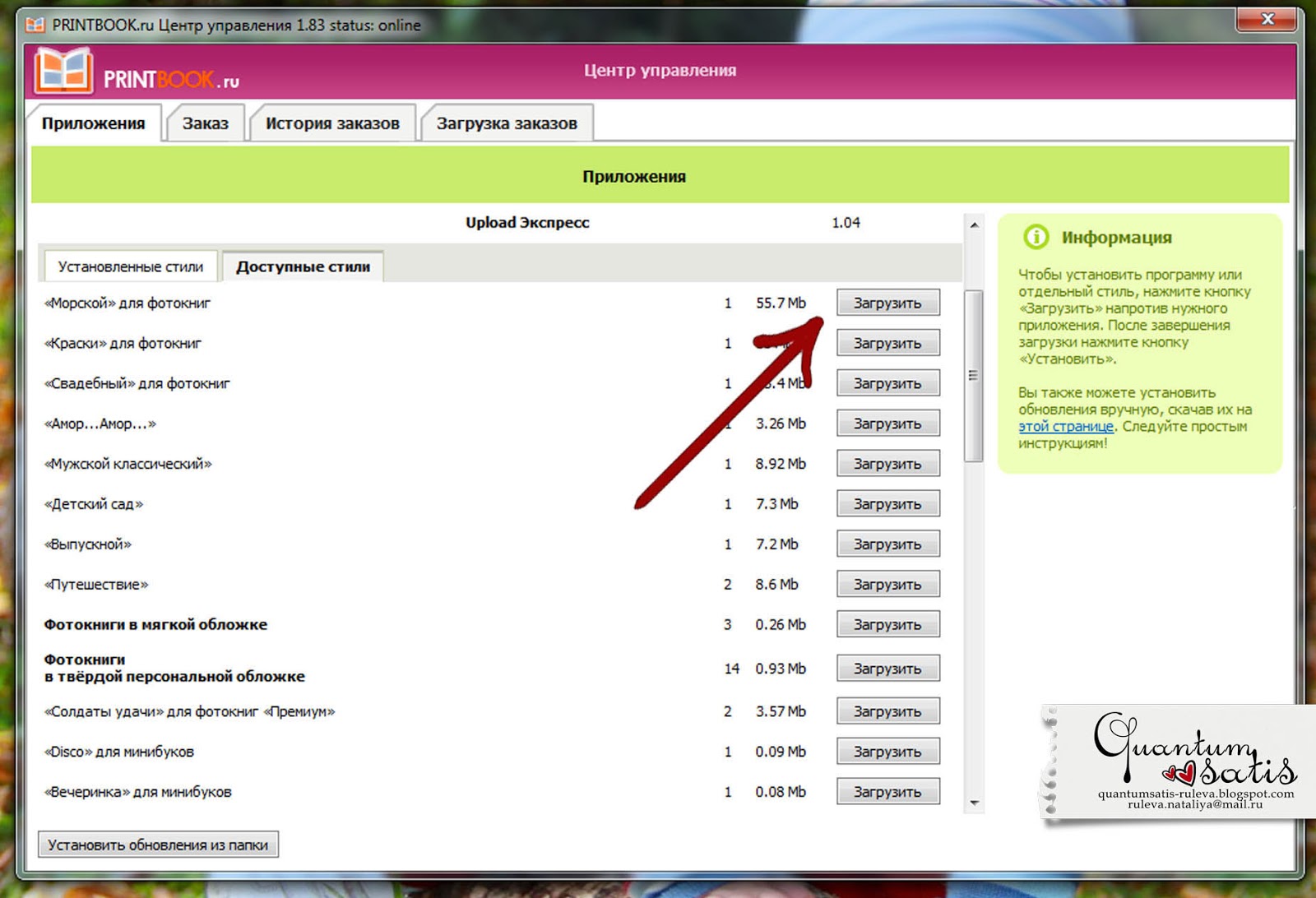
Task: Click the 0.93 Mb size value
Action: [781, 669]
